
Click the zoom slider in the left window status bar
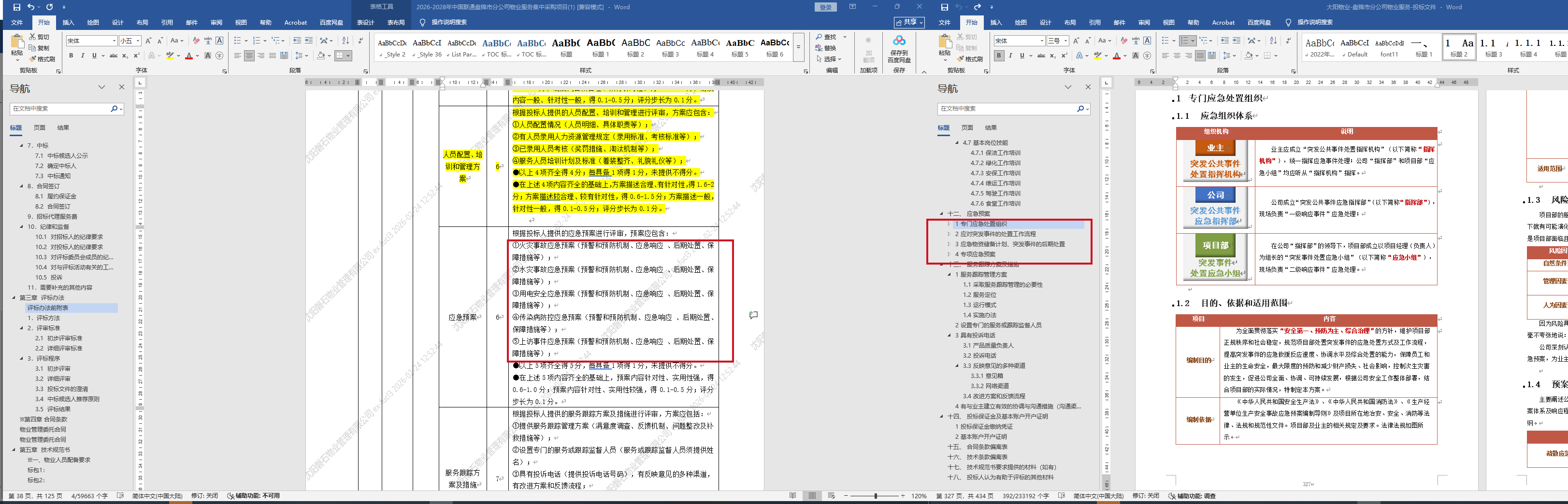(x=875, y=496)
